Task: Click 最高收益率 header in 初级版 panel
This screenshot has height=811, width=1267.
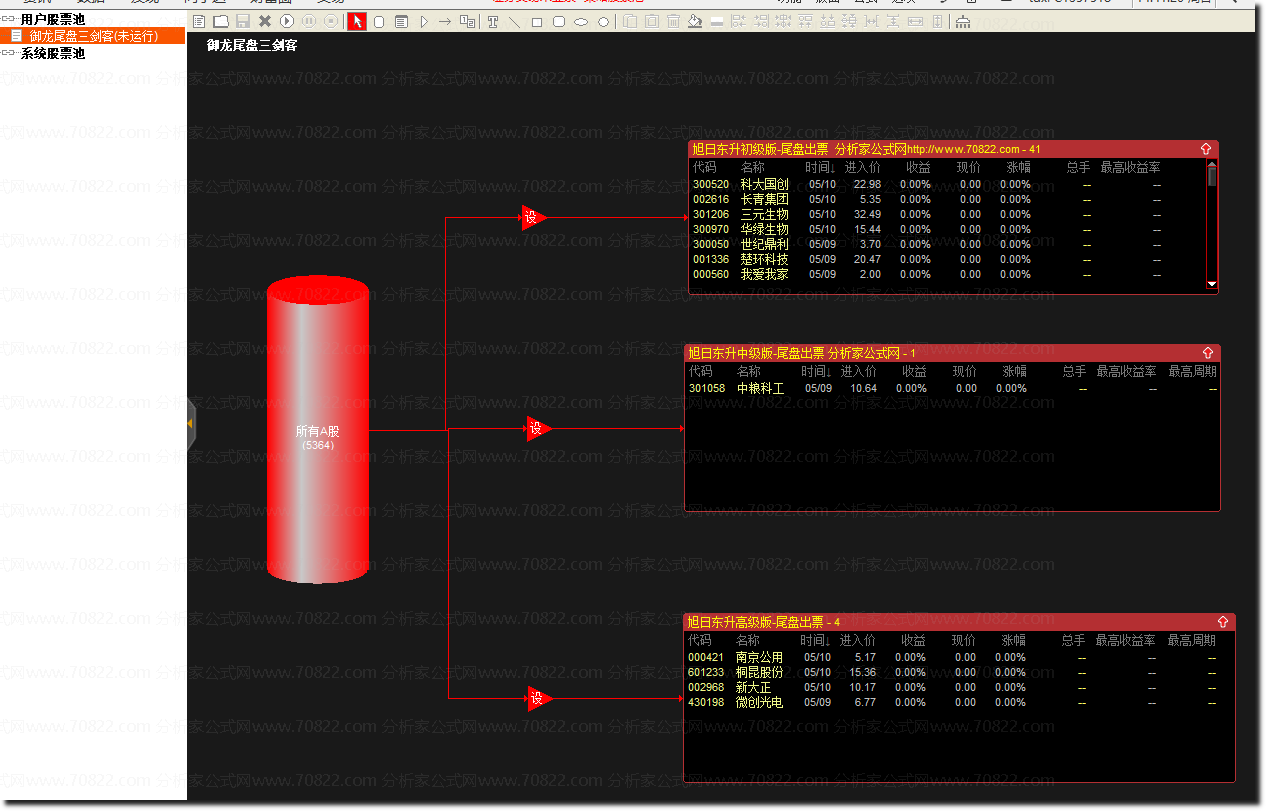Action: (1130, 168)
